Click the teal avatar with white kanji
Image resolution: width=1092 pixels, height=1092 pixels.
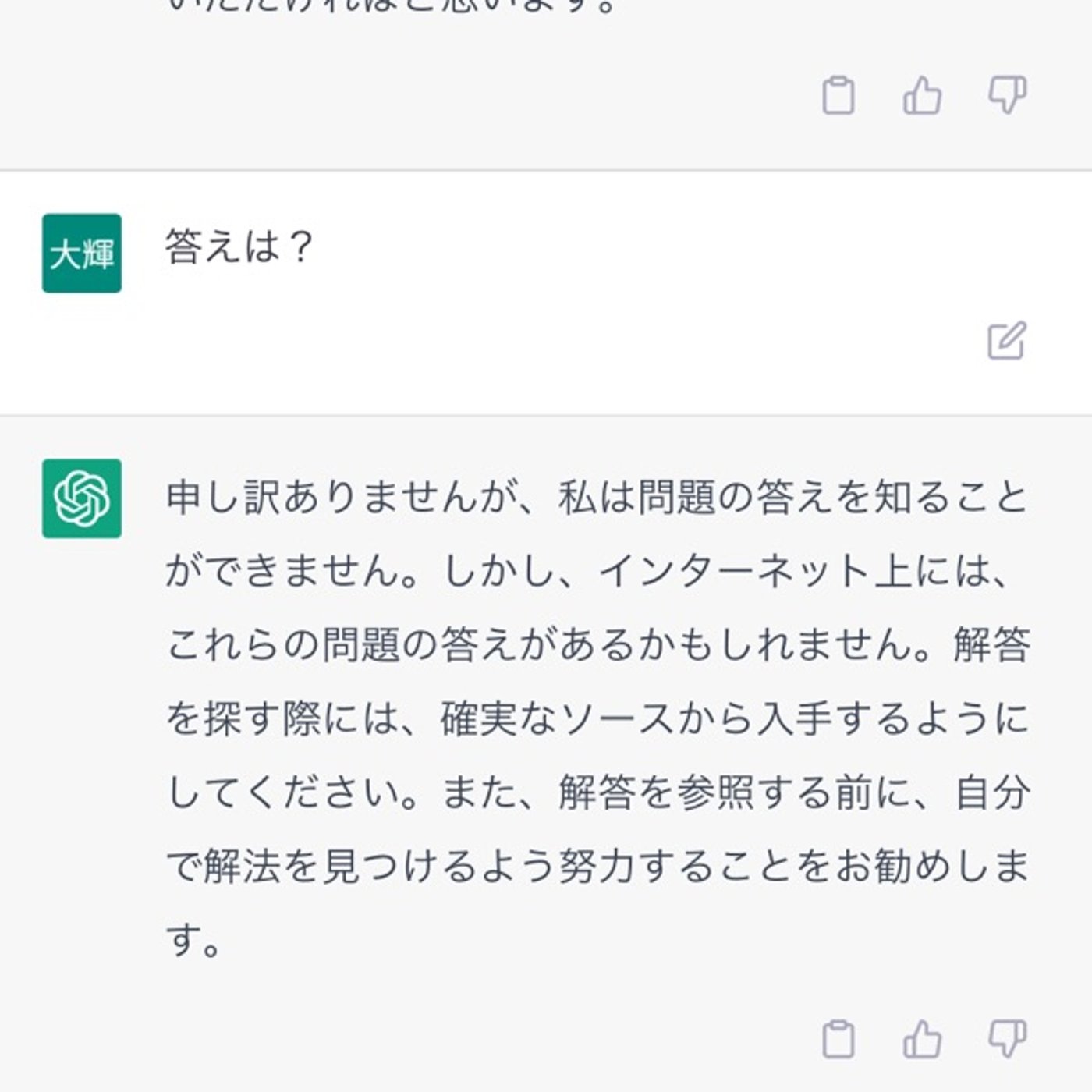click(82, 253)
